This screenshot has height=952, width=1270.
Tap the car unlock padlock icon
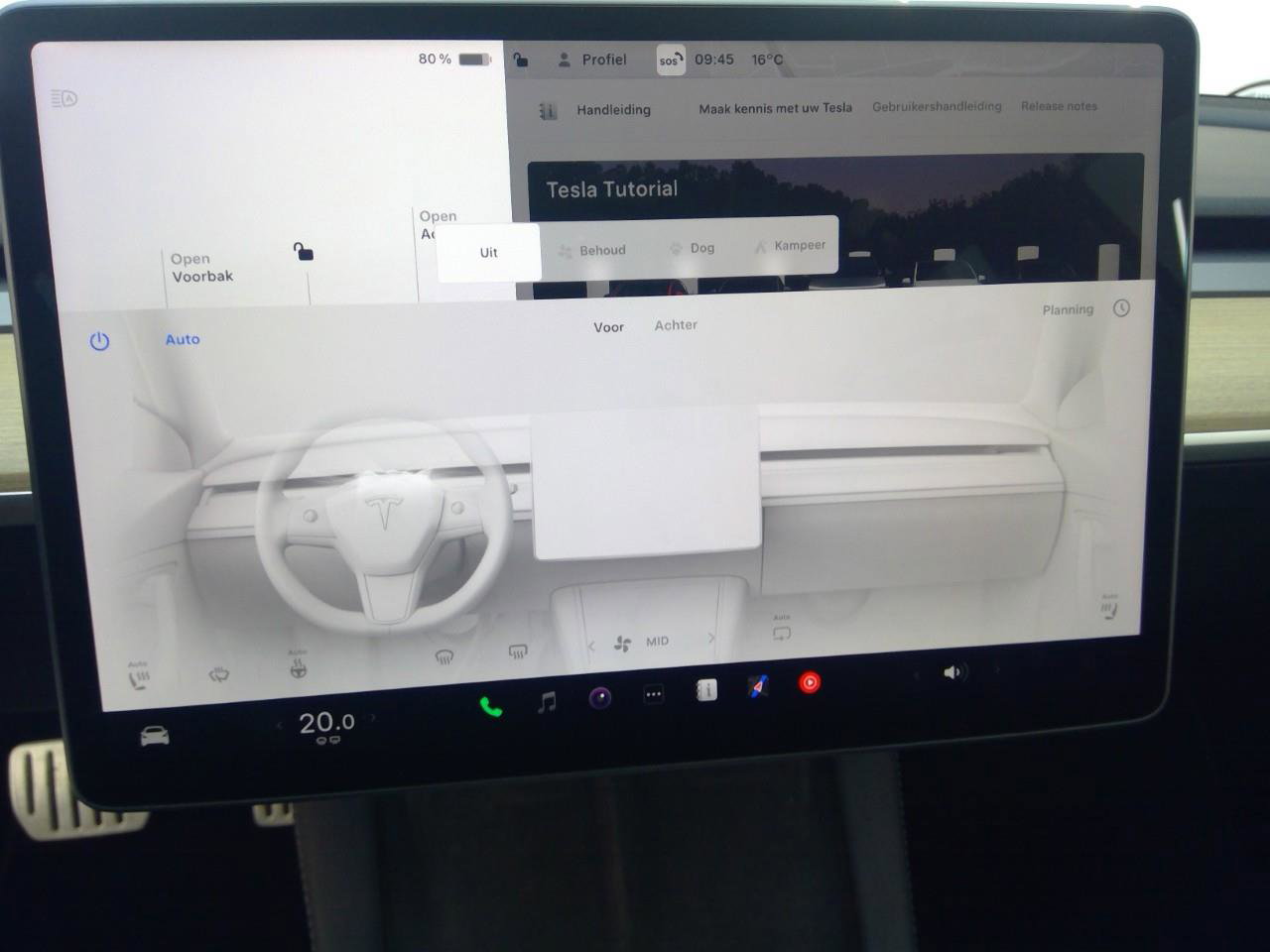click(x=304, y=252)
